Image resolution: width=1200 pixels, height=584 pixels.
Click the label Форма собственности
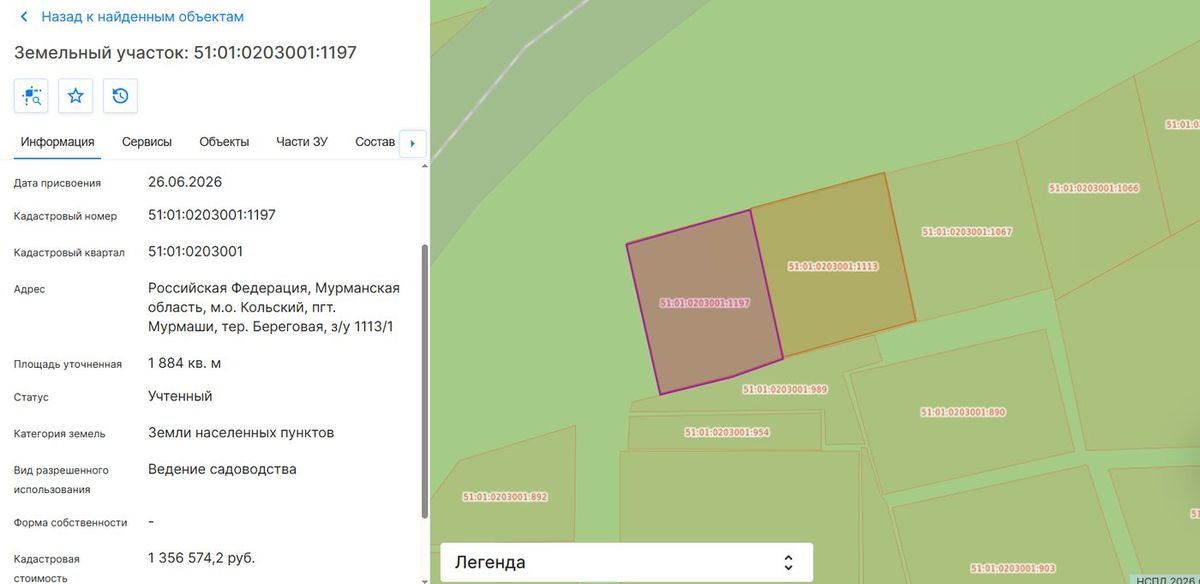click(71, 522)
